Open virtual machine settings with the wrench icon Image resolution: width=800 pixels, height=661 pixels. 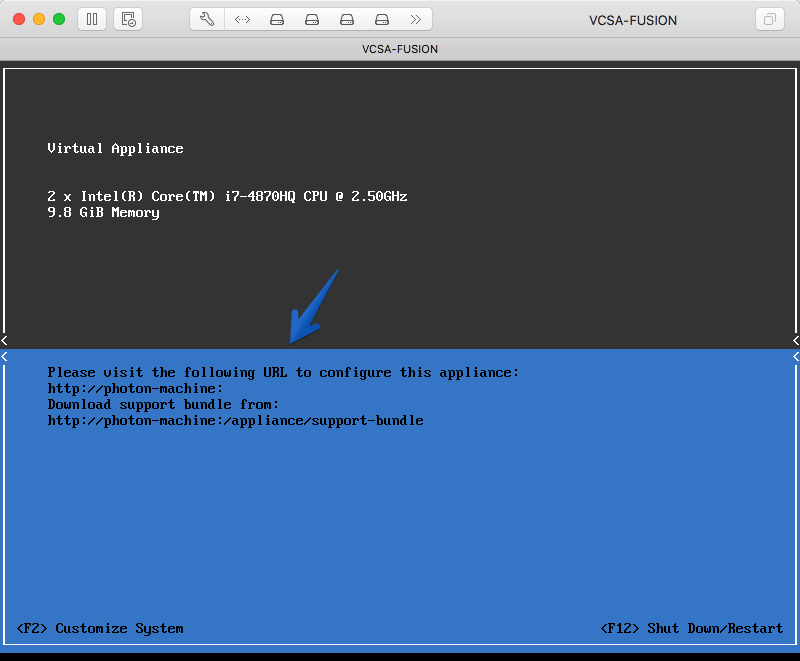tap(207, 20)
